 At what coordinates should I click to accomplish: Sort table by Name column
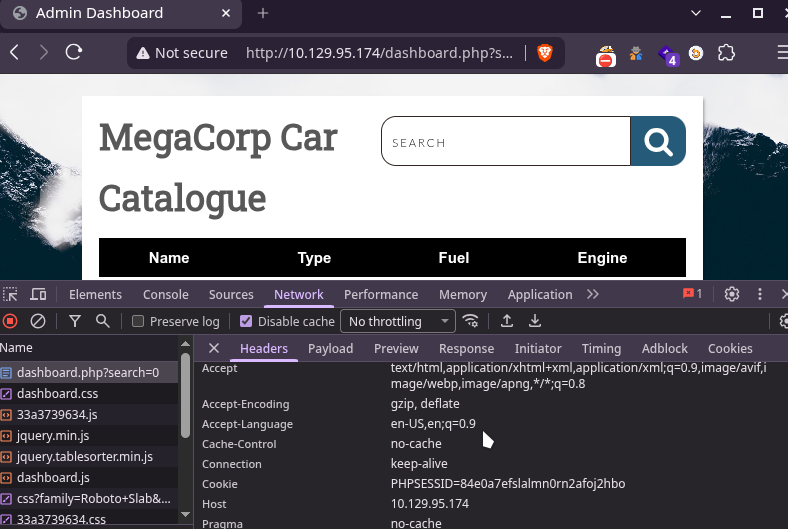[169, 258]
